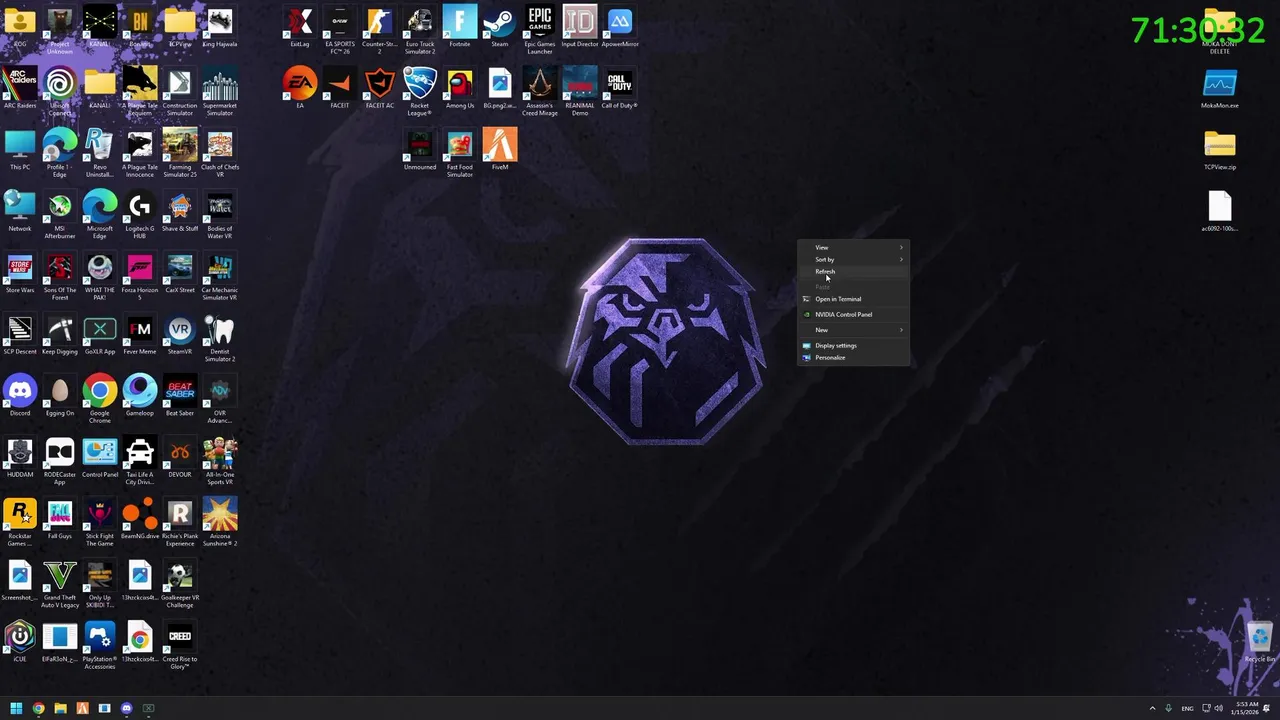Select the Supermarket Simulator desktop icon
The height and width of the screenshot is (720, 1280).
point(220,92)
